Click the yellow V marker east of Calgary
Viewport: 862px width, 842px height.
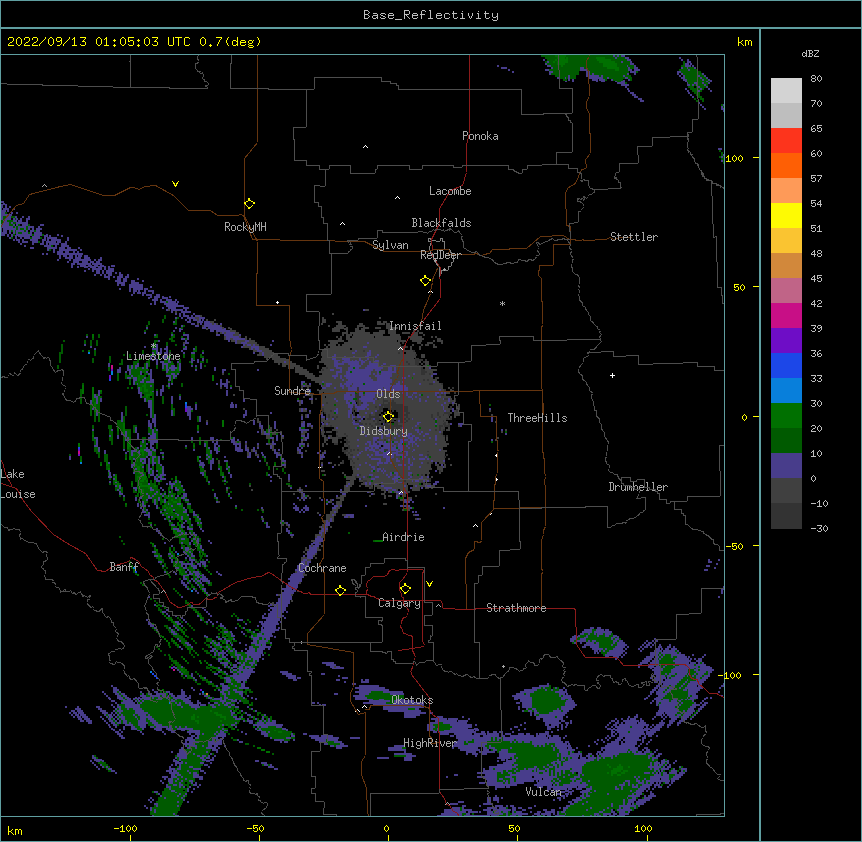click(x=429, y=584)
